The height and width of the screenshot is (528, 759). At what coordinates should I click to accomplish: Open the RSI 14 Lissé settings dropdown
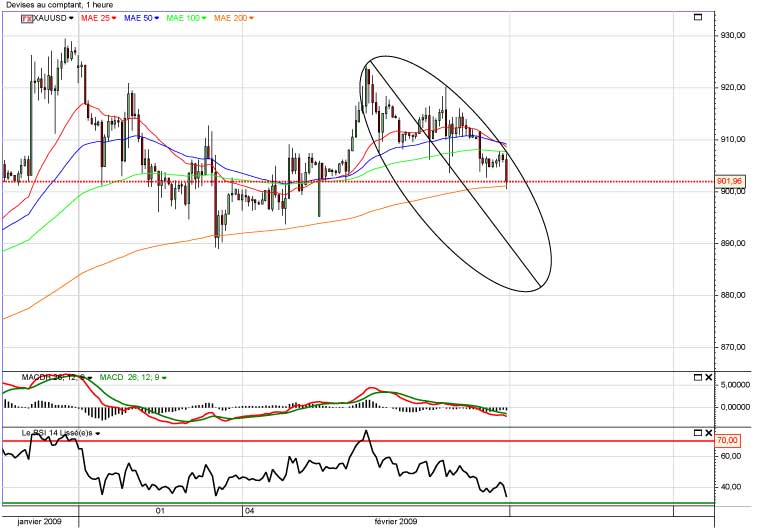point(98,434)
